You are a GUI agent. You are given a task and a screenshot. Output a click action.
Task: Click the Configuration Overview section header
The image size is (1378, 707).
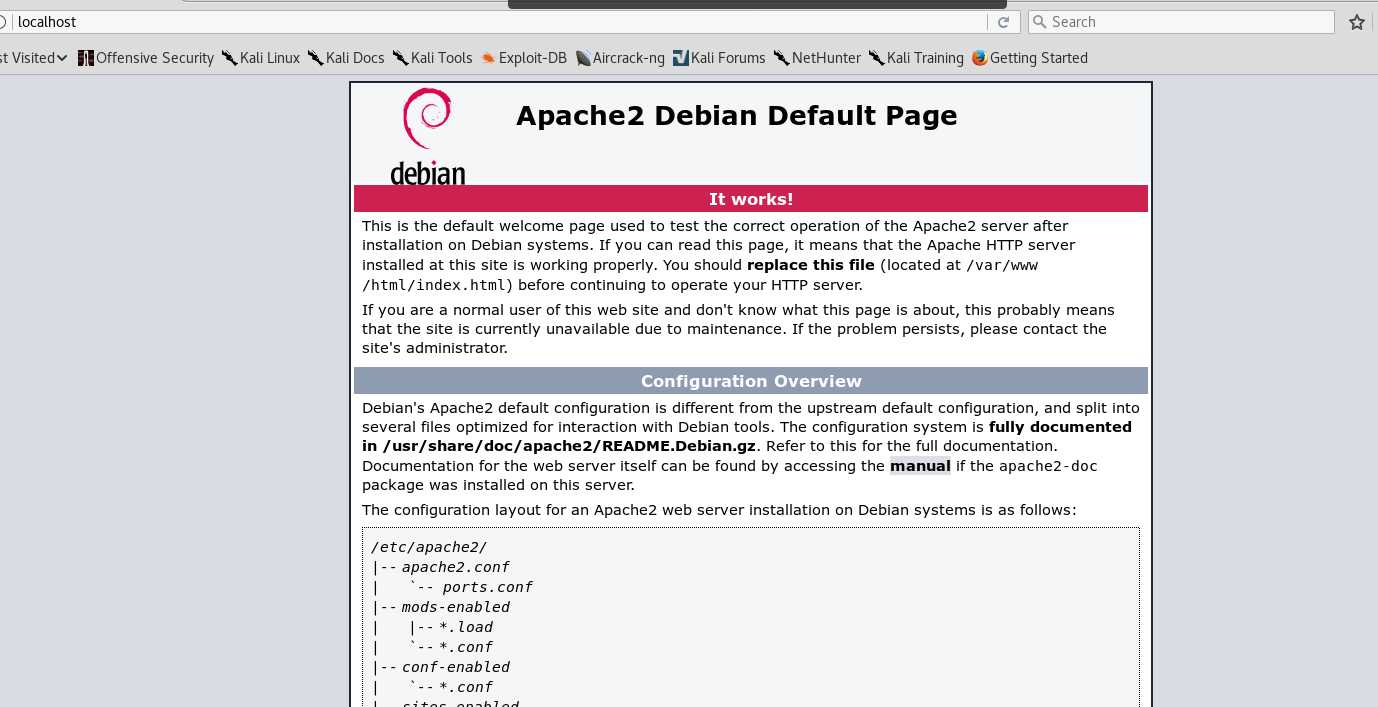pyautogui.click(x=751, y=381)
